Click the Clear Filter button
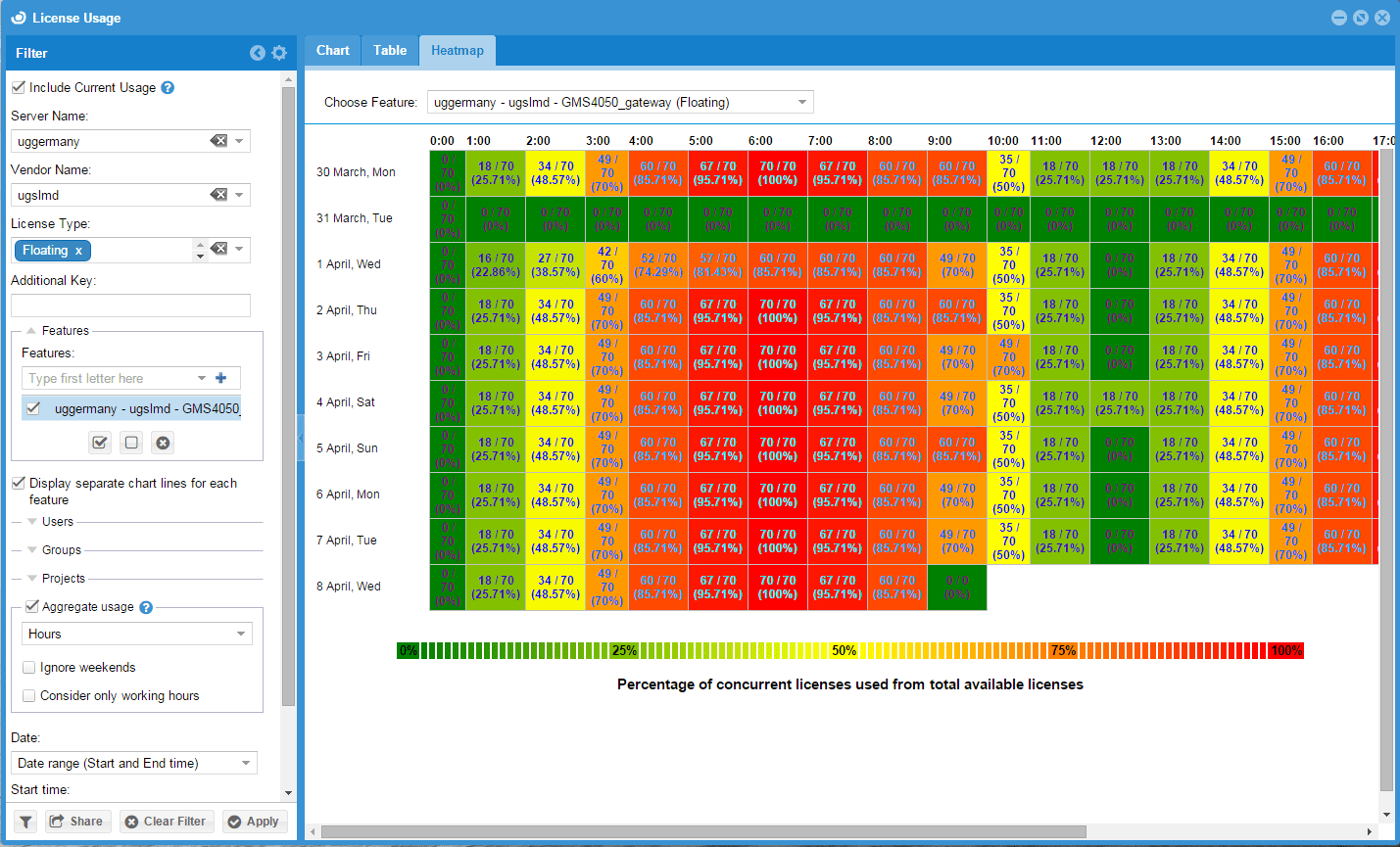1400x847 pixels. coord(165,822)
